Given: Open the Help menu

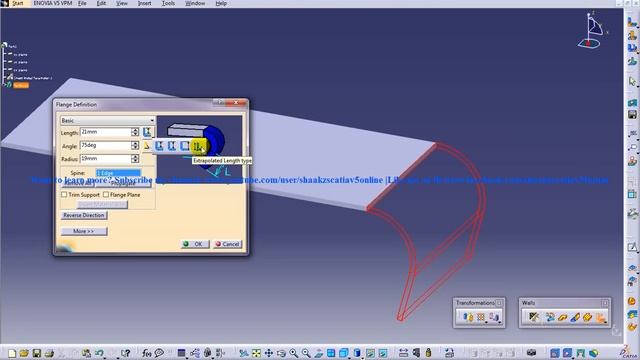Looking at the screenshot, I should (221, 3).
